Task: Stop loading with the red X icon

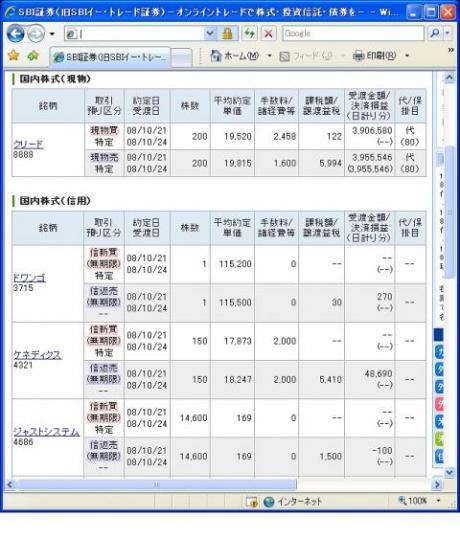Action: [269, 34]
